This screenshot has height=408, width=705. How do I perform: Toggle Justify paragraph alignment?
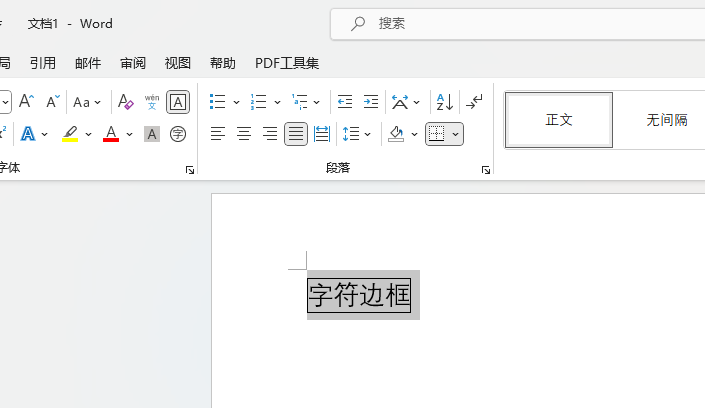tap(296, 134)
